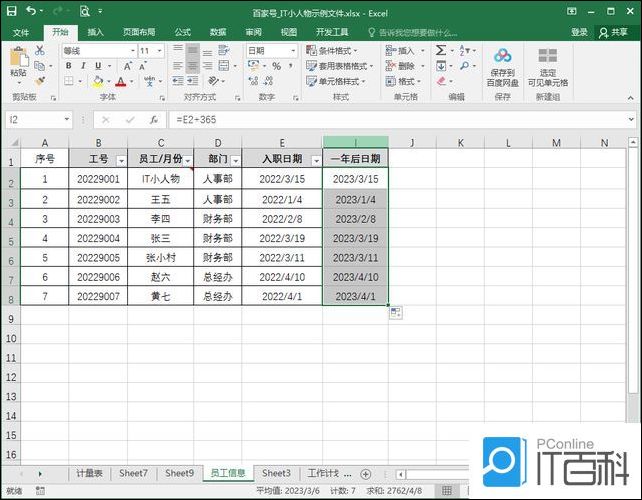Open the Auto Fill Options icon below the selection
Image resolution: width=642 pixels, height=500 pixels.
pyautogui.click(x=396, y=313)
